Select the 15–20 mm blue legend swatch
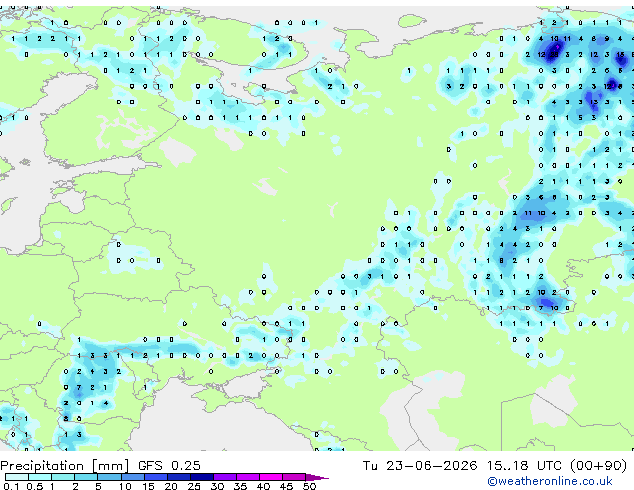This screenshot has height=490, width=634. (155, 477)
